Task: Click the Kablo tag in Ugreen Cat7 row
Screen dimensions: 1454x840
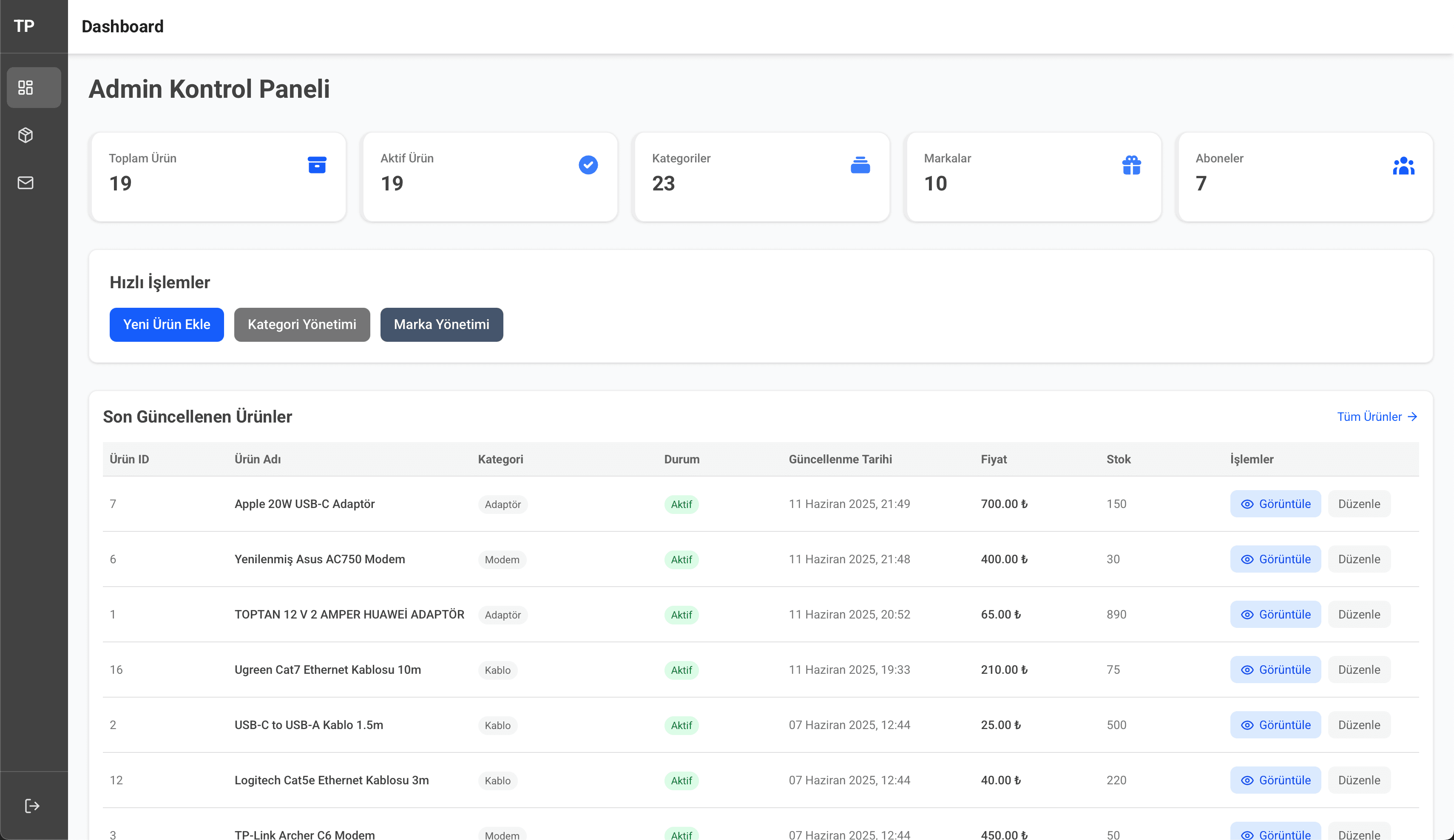Action: (x=497, y=670)
